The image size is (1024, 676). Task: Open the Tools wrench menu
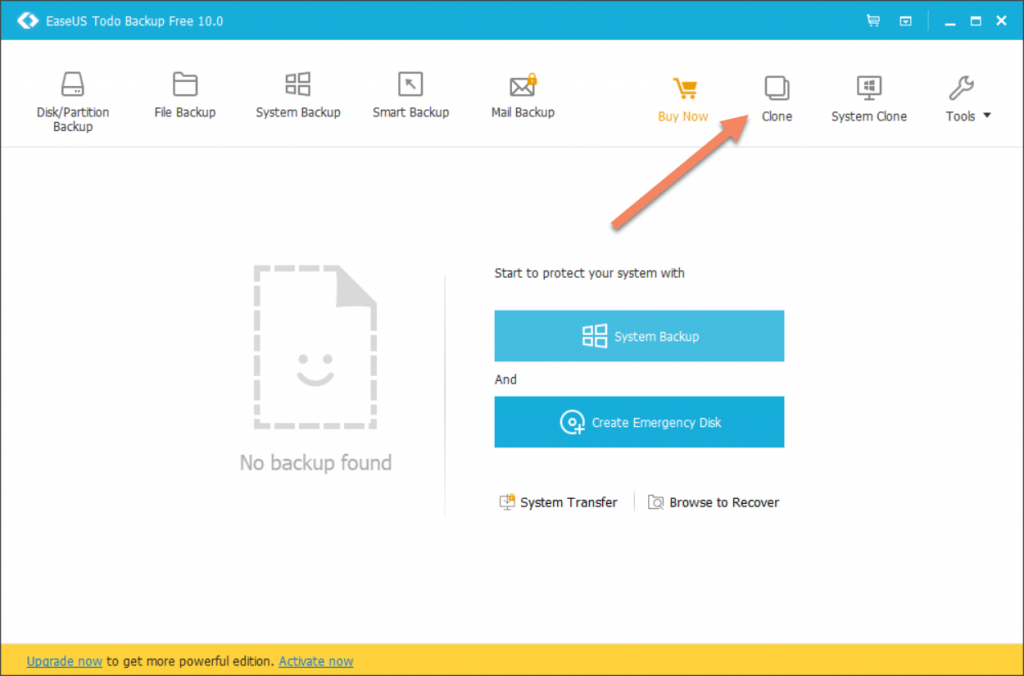[x=961, y=99]
